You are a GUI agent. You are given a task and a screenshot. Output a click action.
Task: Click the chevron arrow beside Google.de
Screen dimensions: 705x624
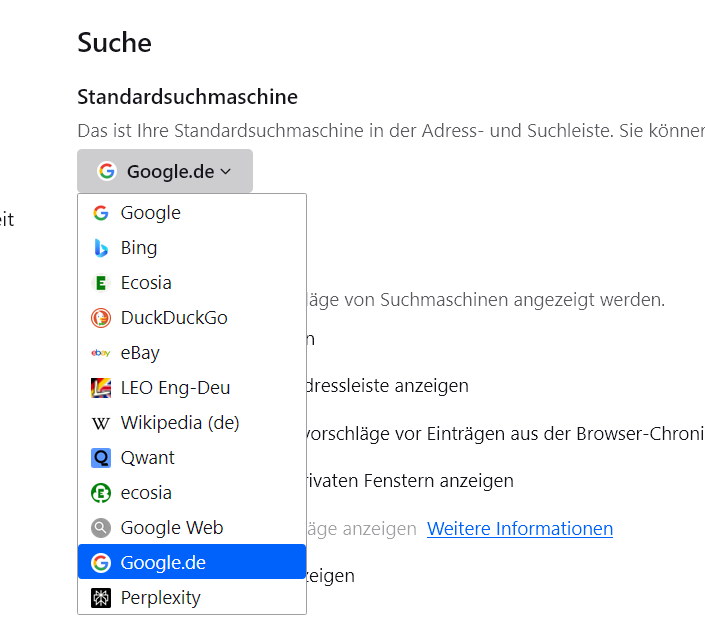click(226, 172)
